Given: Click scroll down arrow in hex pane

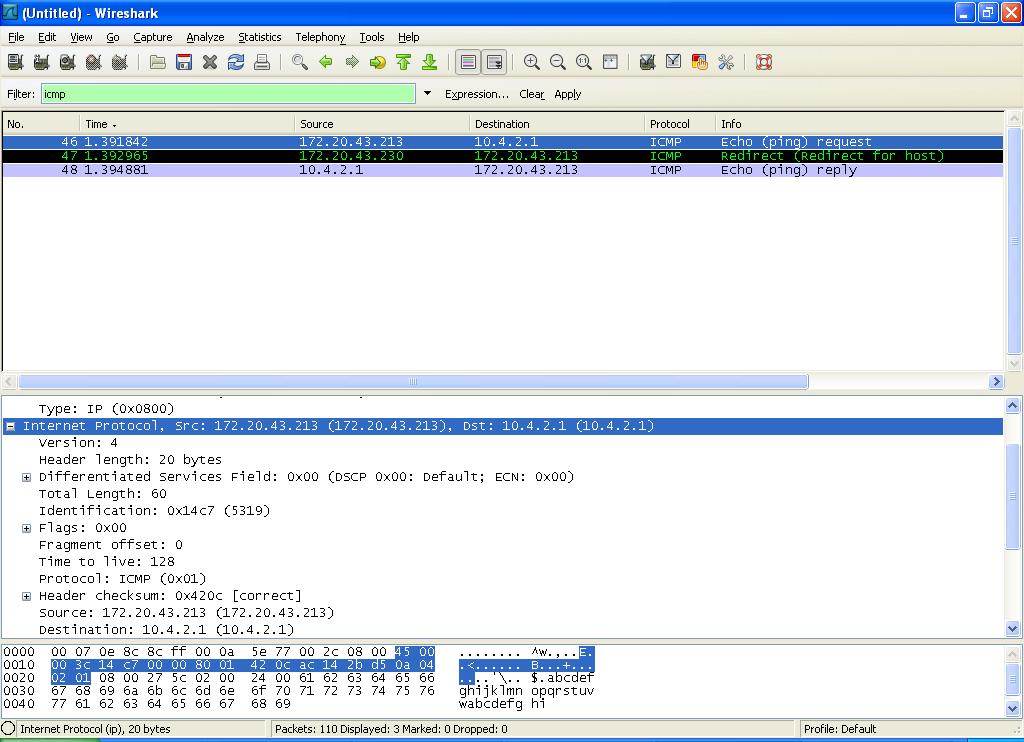Looking at the screenshot, I should [x=1012, y=708].
